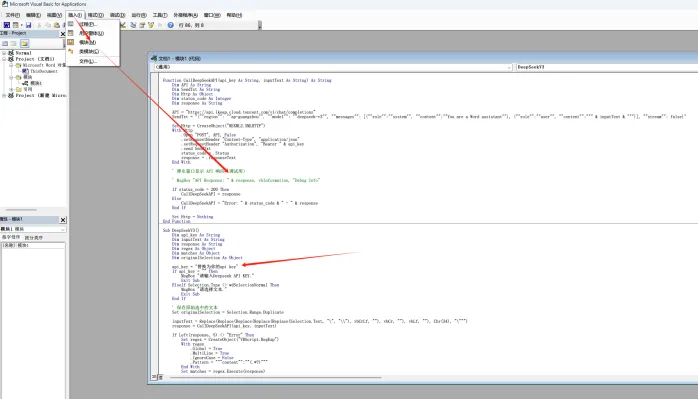This screenshot has width=698, height=399.
Task: Close the Properties panel for 模块1
Action: (63, 220)
